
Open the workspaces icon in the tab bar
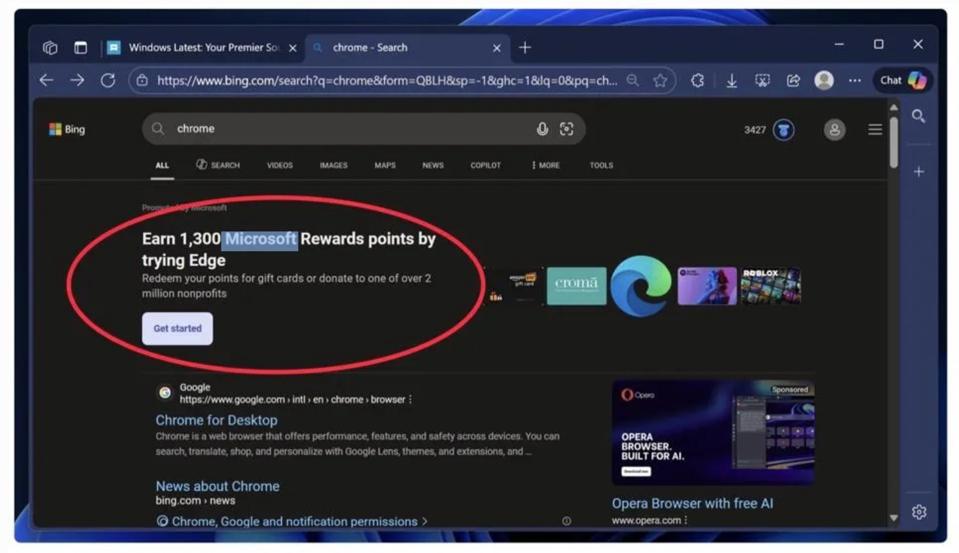[50, 48]
